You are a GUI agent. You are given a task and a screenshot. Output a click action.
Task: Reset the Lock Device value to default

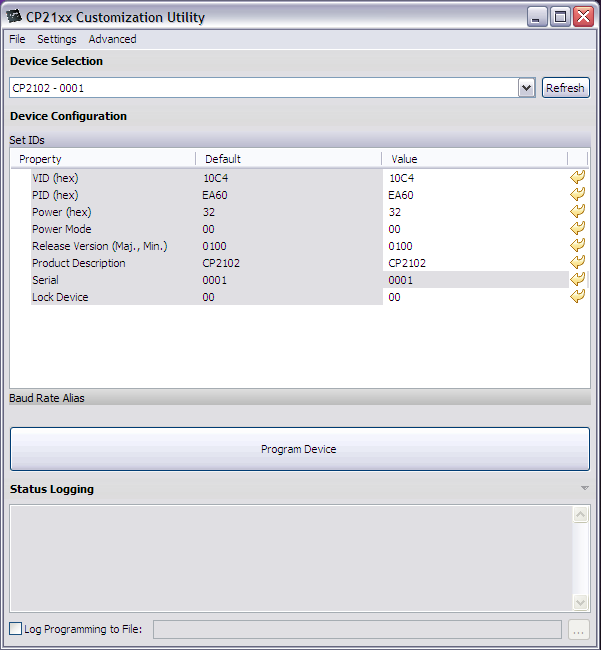click(577, 296)
